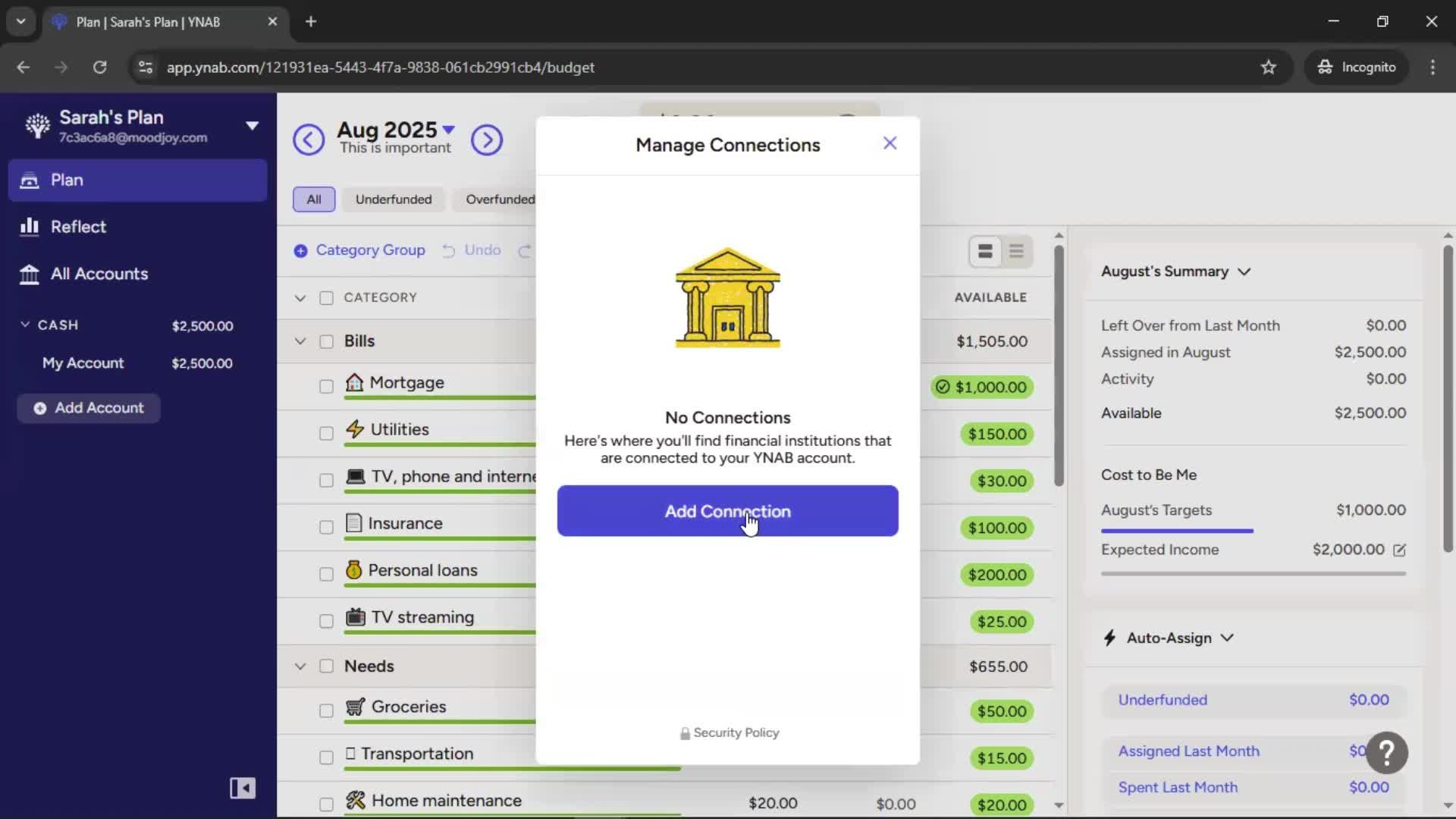Image resolution: width=1456 pixels, height=819 pixels.
Task: Check the Bills group checkbox
Action: (x=326, y=341)
